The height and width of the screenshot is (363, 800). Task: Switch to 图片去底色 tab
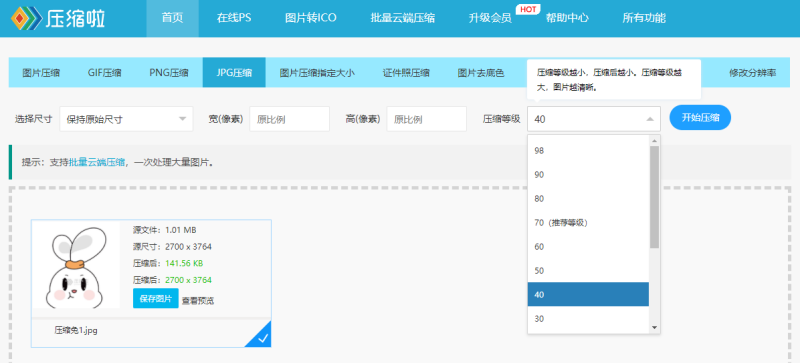click(x=481, y=72)
